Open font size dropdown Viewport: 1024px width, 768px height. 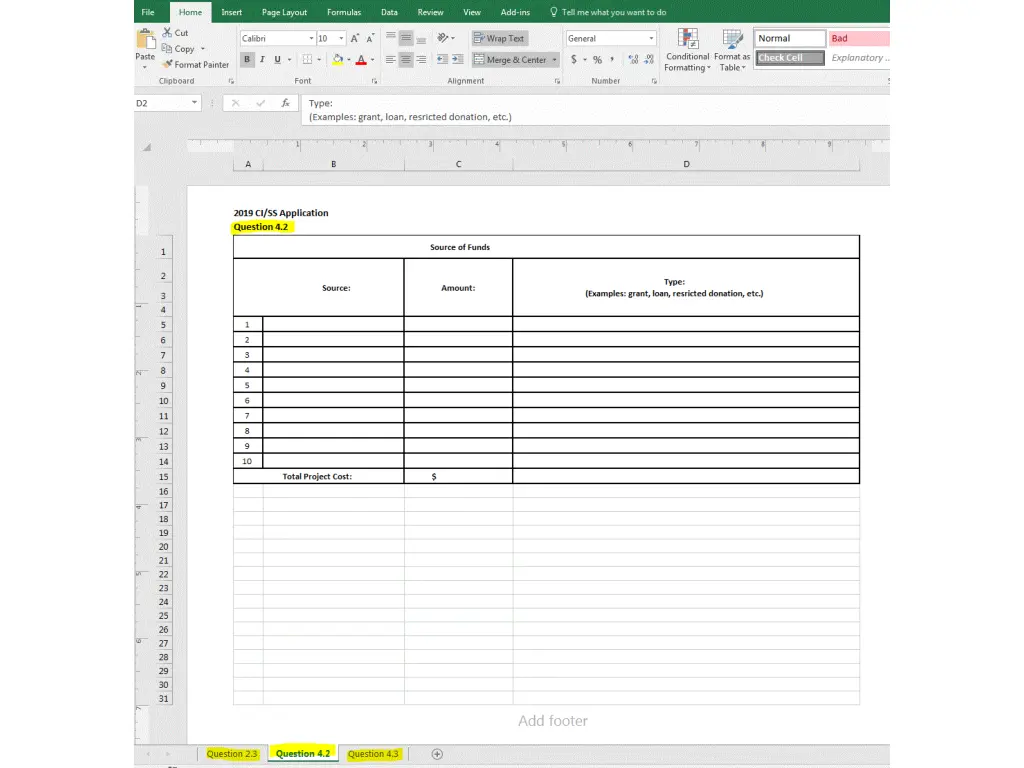click(x=341, y=39)
